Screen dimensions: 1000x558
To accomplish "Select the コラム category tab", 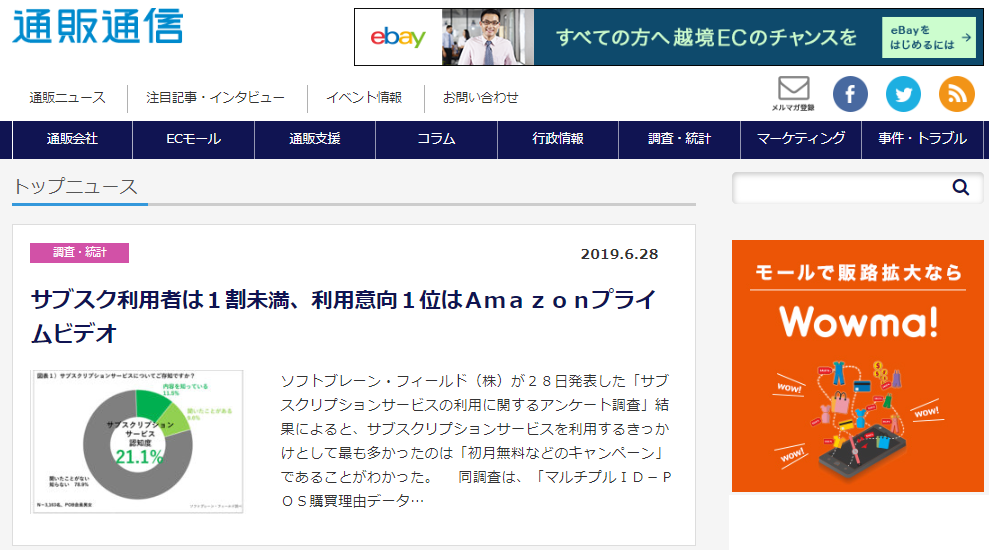I will [x=436, y=139].
